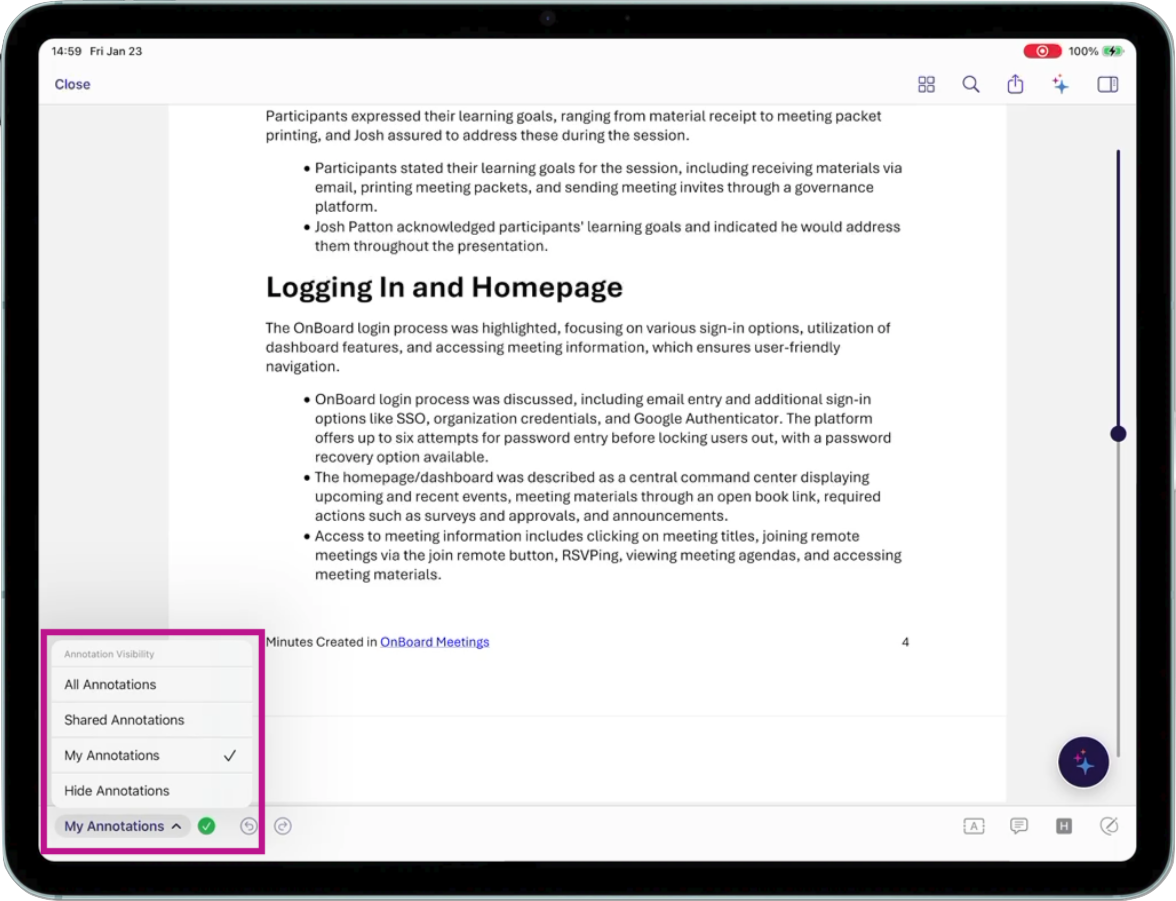Close the document with Close button
The width and height of the screenshot is (1176, 901).
(72, 85)
